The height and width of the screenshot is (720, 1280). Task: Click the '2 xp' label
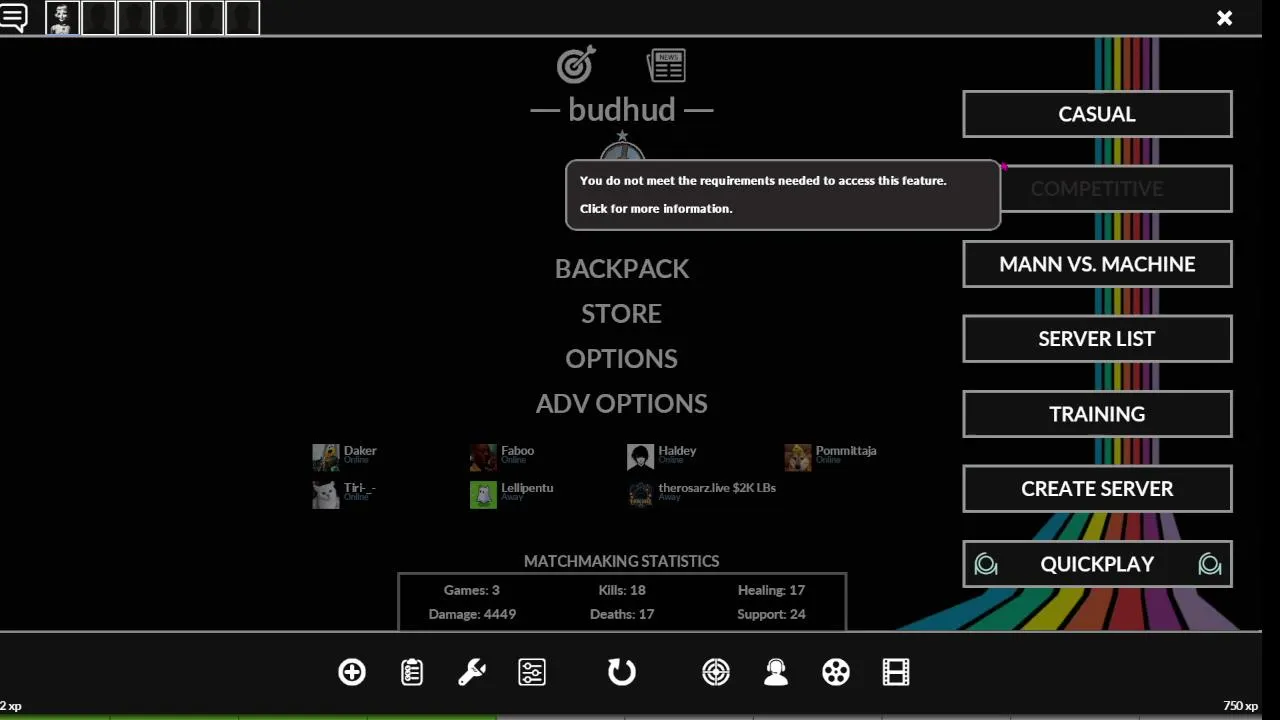(x=11, y=706)
